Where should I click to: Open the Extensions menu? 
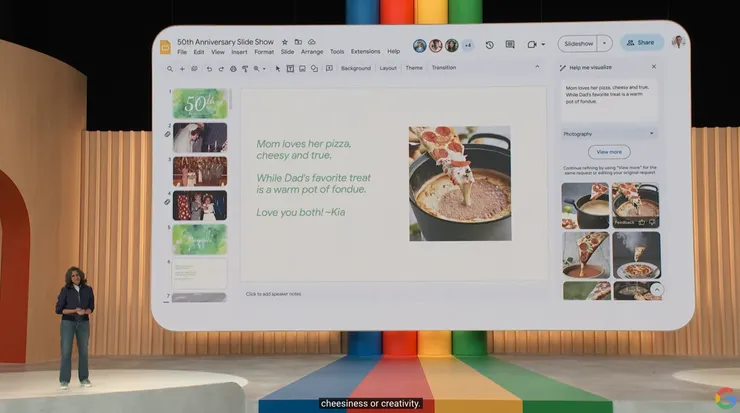(365, 51)
